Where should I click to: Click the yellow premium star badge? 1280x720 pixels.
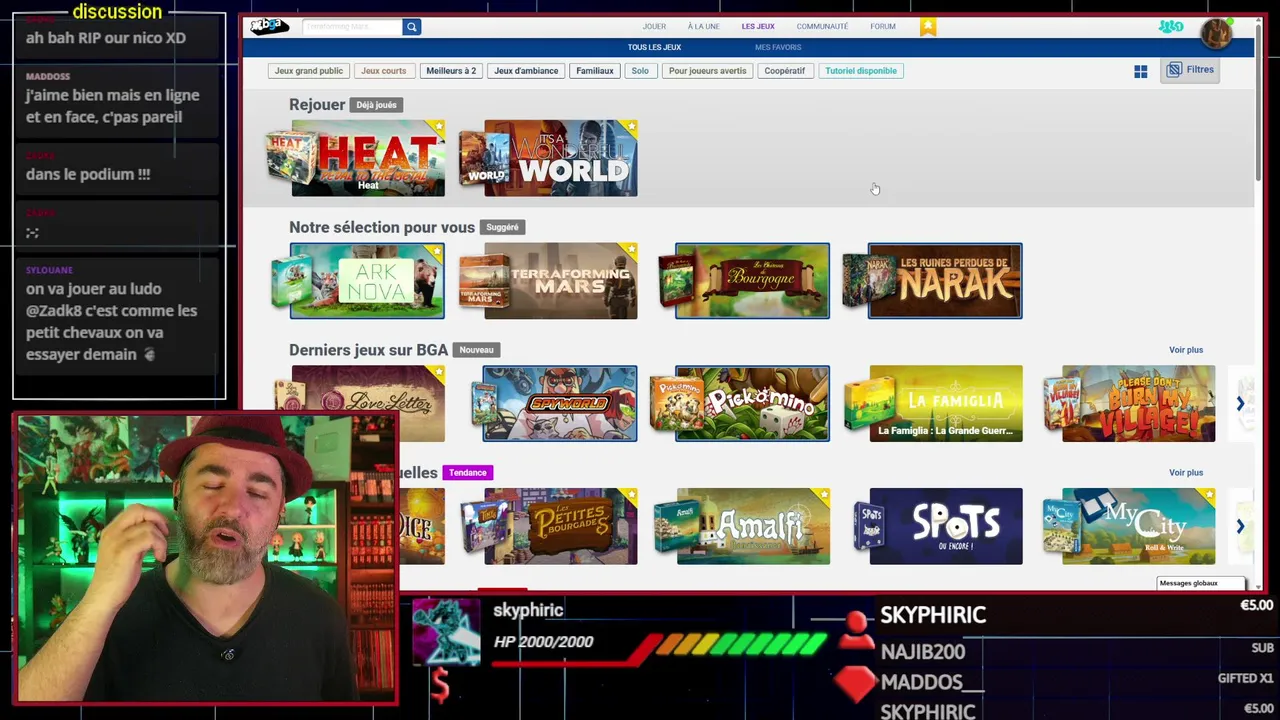click(x=928, y=27)
